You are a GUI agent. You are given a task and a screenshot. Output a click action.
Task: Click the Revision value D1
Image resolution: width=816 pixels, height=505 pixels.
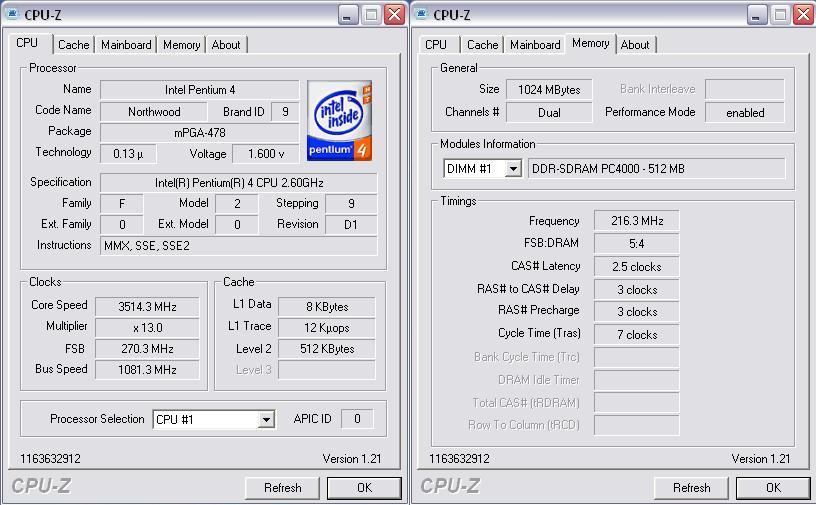coord(351,224)
